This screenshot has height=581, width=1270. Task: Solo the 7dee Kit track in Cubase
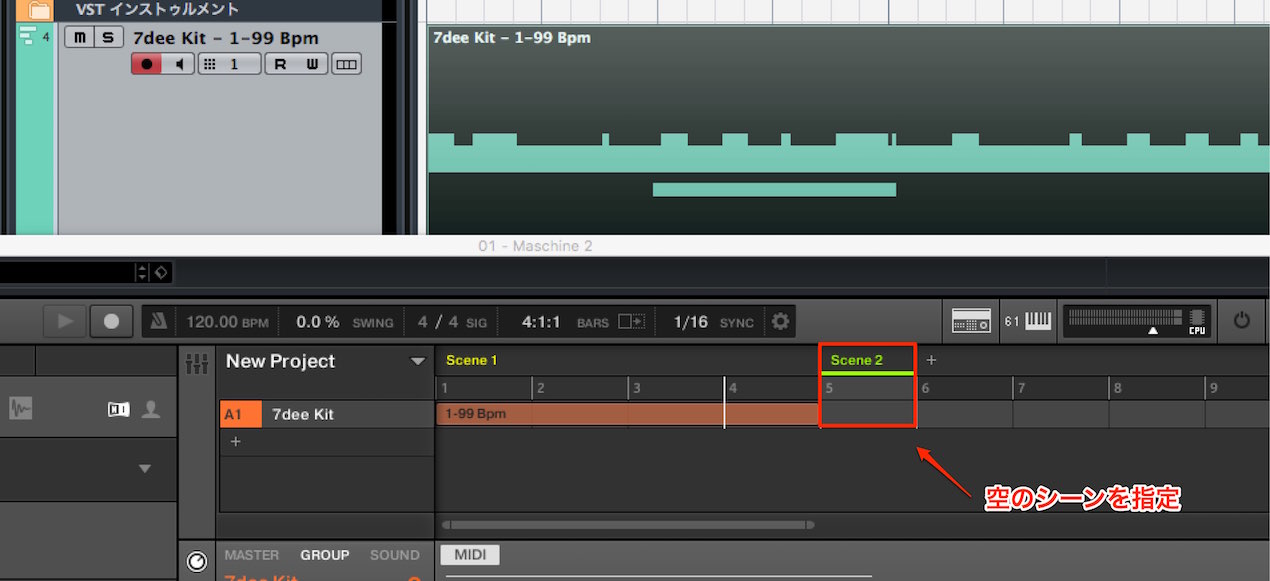coord(108,38)
